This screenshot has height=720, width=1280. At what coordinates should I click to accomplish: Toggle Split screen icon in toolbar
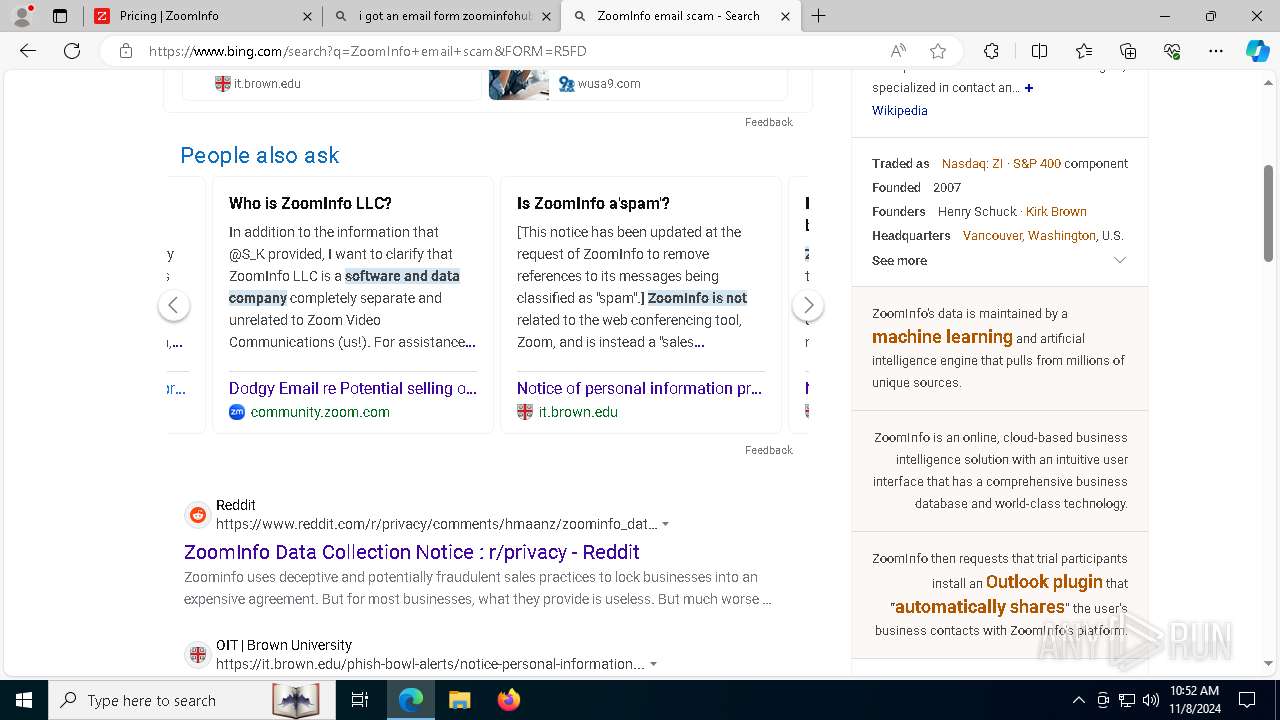coord(1039,51)
